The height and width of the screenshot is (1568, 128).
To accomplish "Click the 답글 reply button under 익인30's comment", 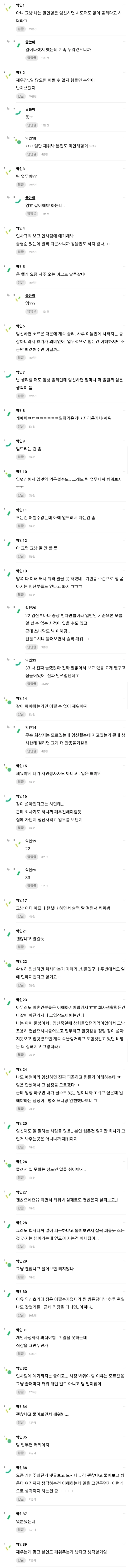I will (x=21, y=1315).
